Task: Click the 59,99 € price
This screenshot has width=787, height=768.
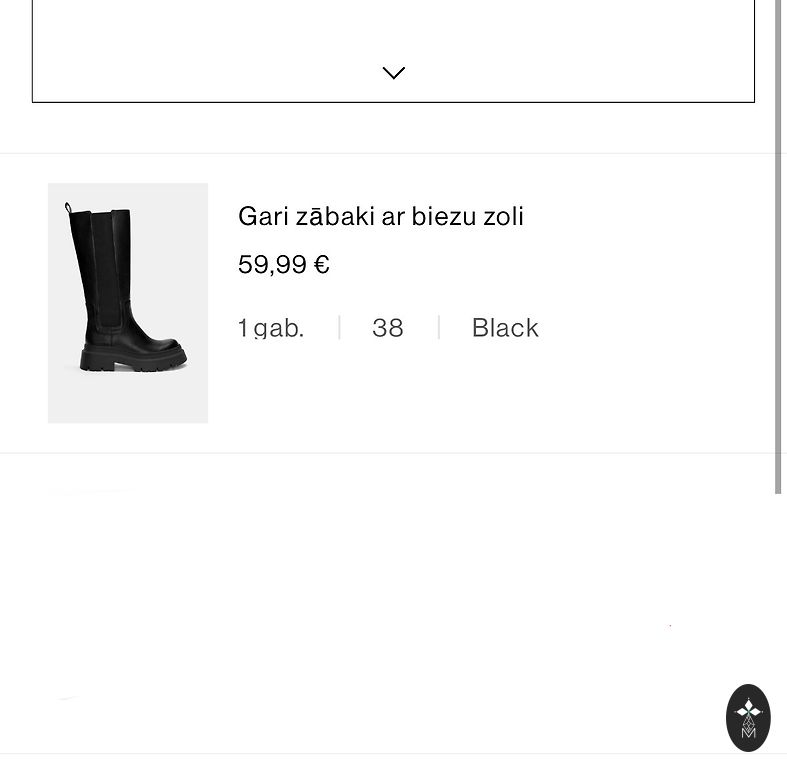Action: pos(283,264)
